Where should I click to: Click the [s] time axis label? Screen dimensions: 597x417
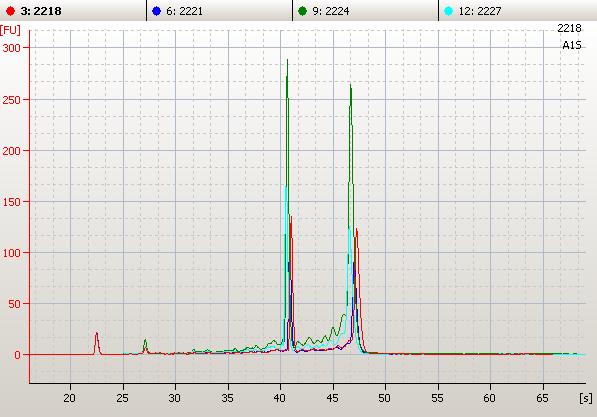tap(586, 398)
